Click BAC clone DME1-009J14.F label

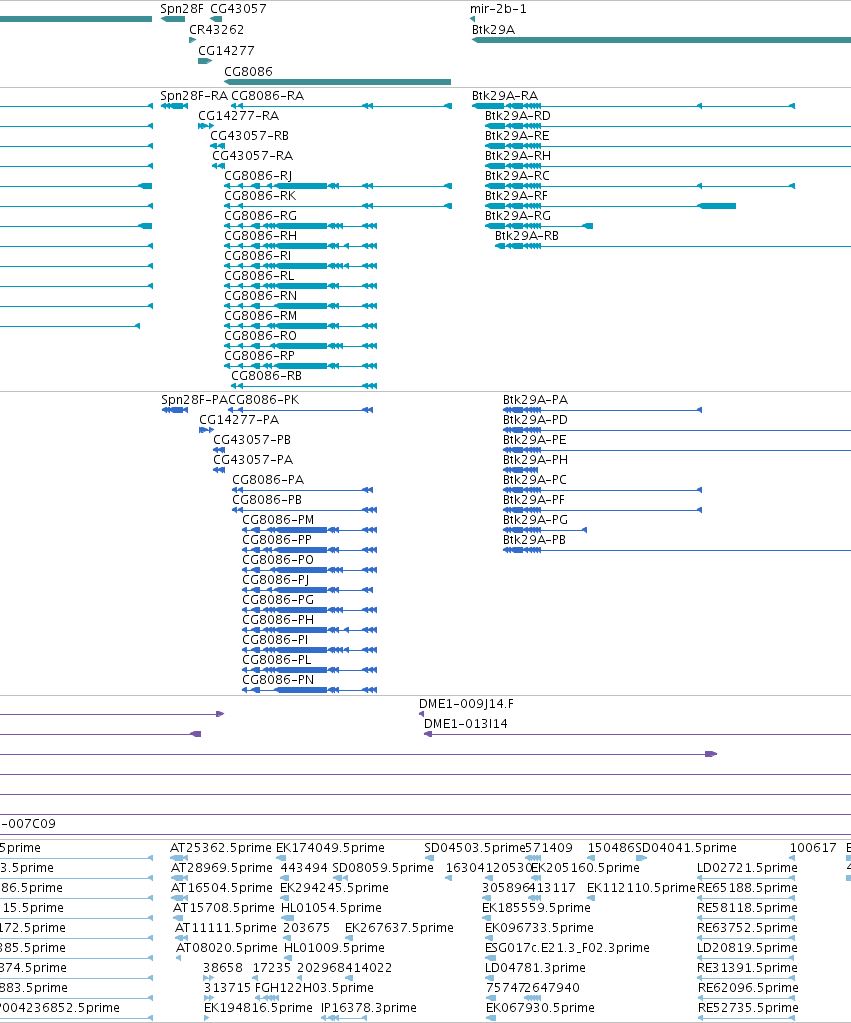pos(466,704)
